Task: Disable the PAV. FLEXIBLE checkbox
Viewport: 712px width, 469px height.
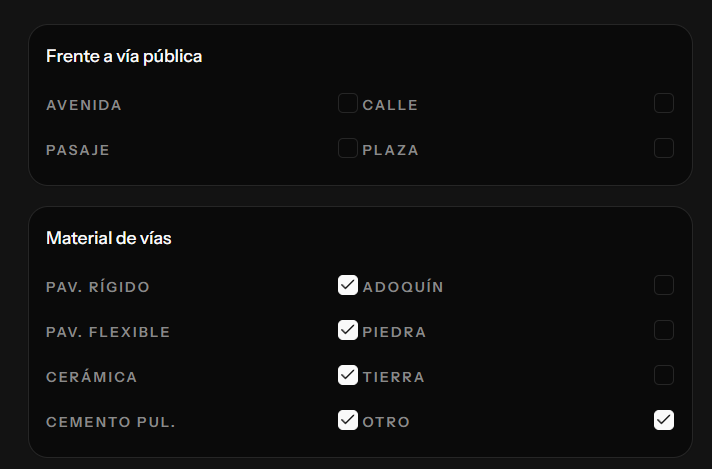Action: [348, 330]
